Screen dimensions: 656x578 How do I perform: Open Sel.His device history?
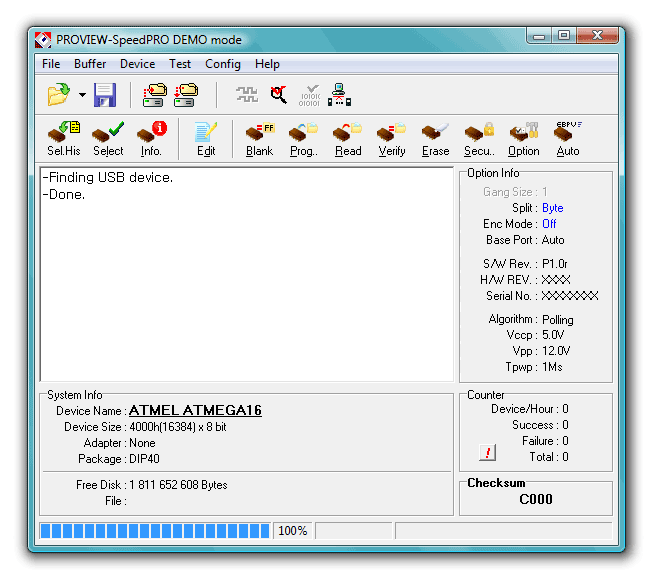click(x=64, y=139)
